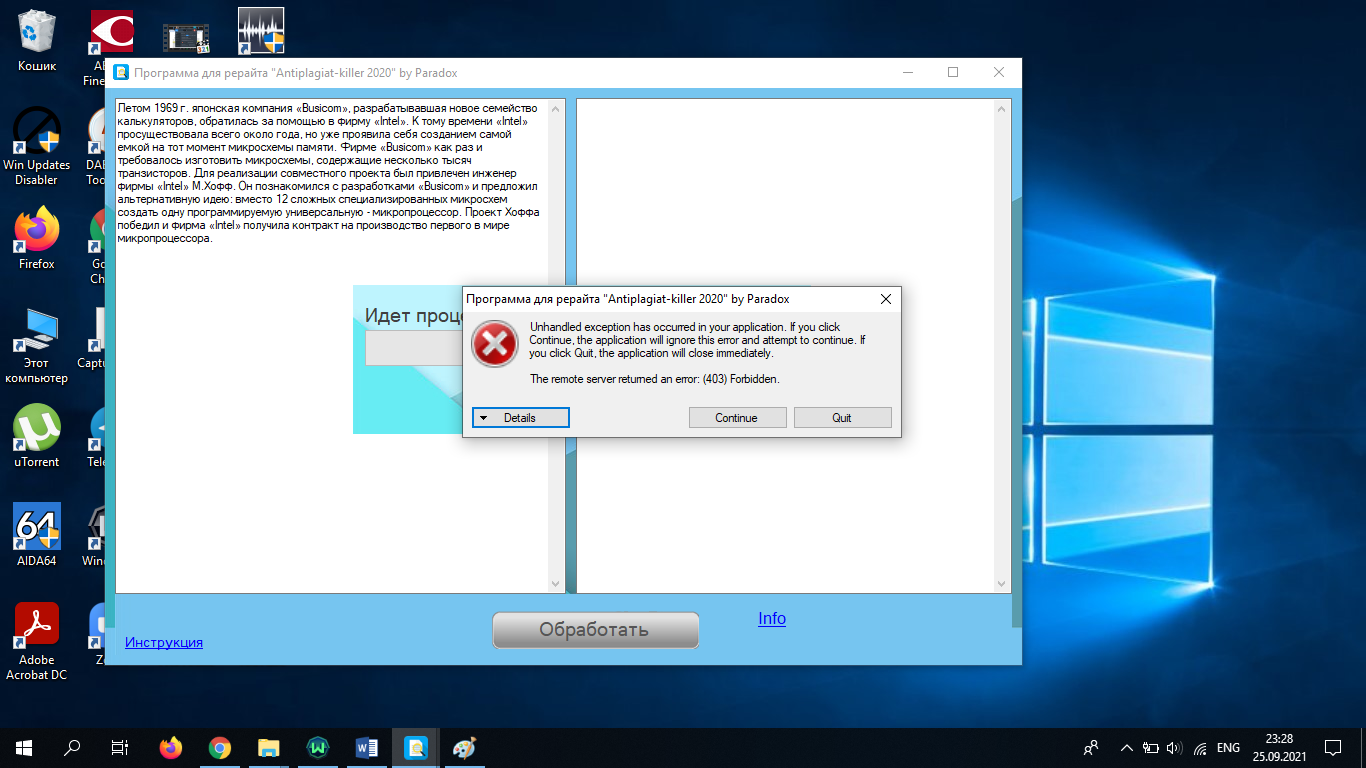
Task: Switch the ENG input language indicator
Action: (1228, 747)
